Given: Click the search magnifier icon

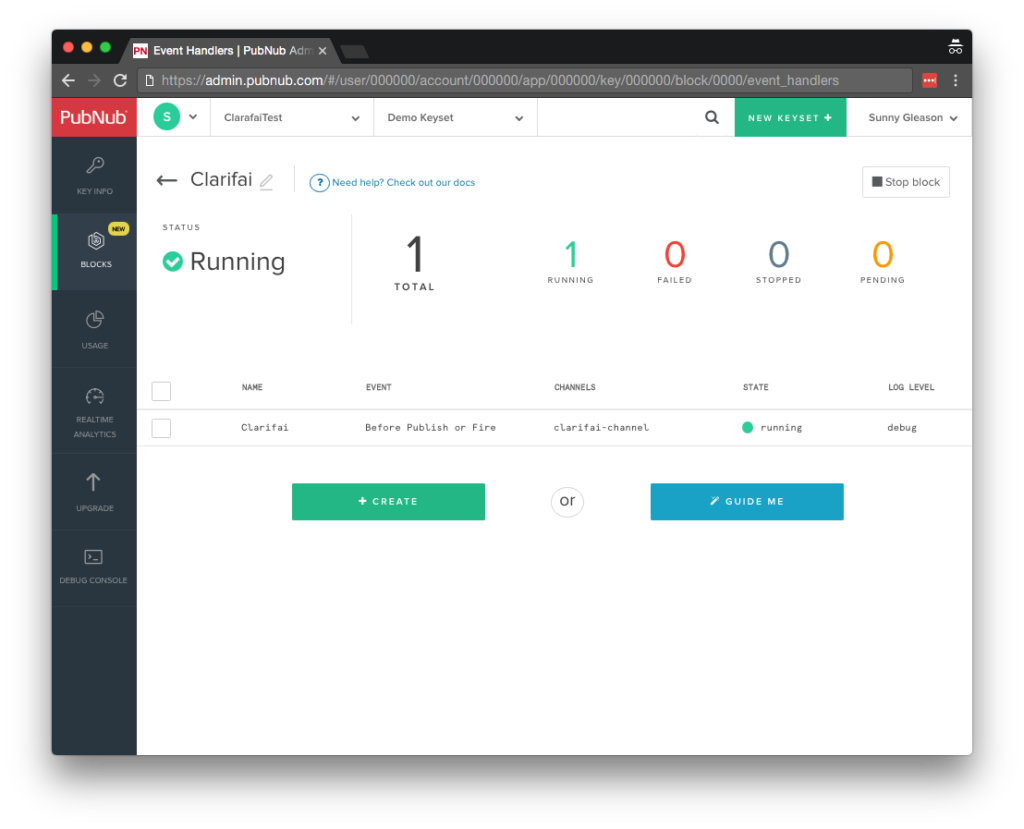Looking at the screenshot, I should pyautogui.click(x=711, y=117).
